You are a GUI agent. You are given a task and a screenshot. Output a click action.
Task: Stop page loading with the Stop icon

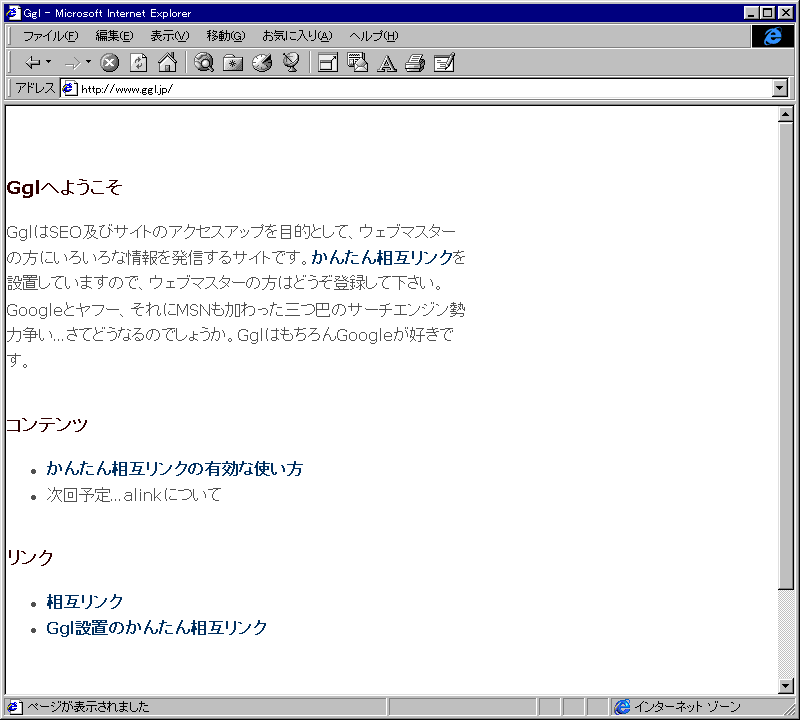click(x=109, y=63)
